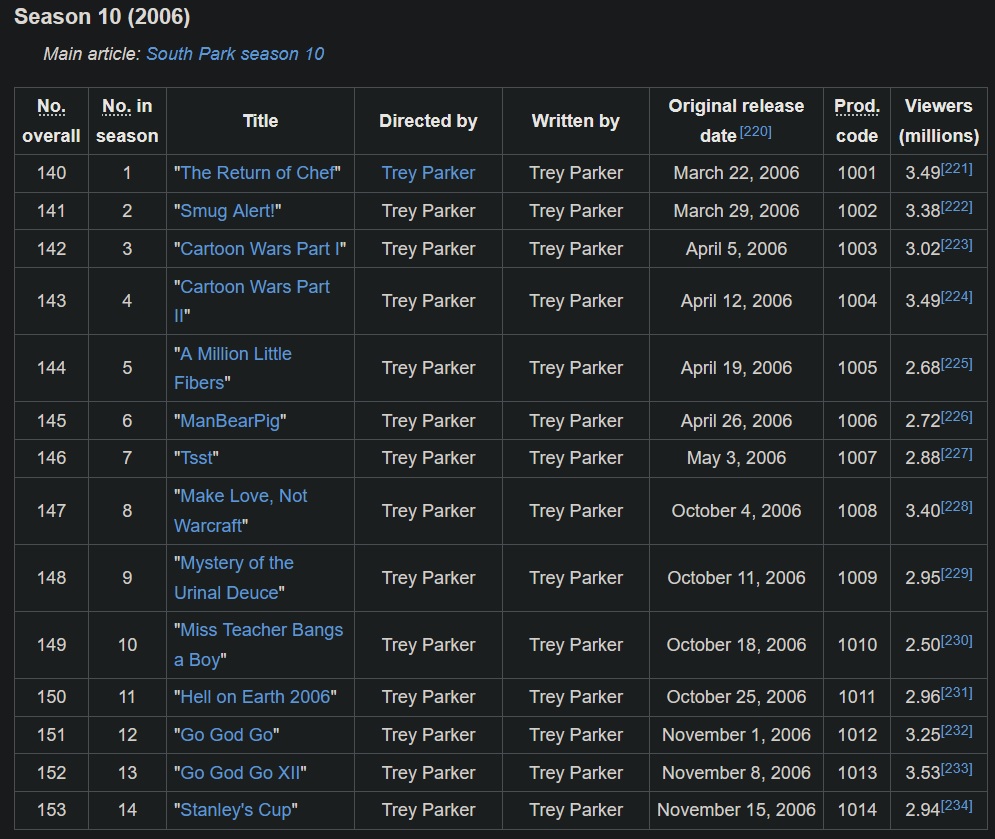Click the "November 15, 2006" release date cell
This screenshot has width=995, height=839.
(x=736, y=810)
